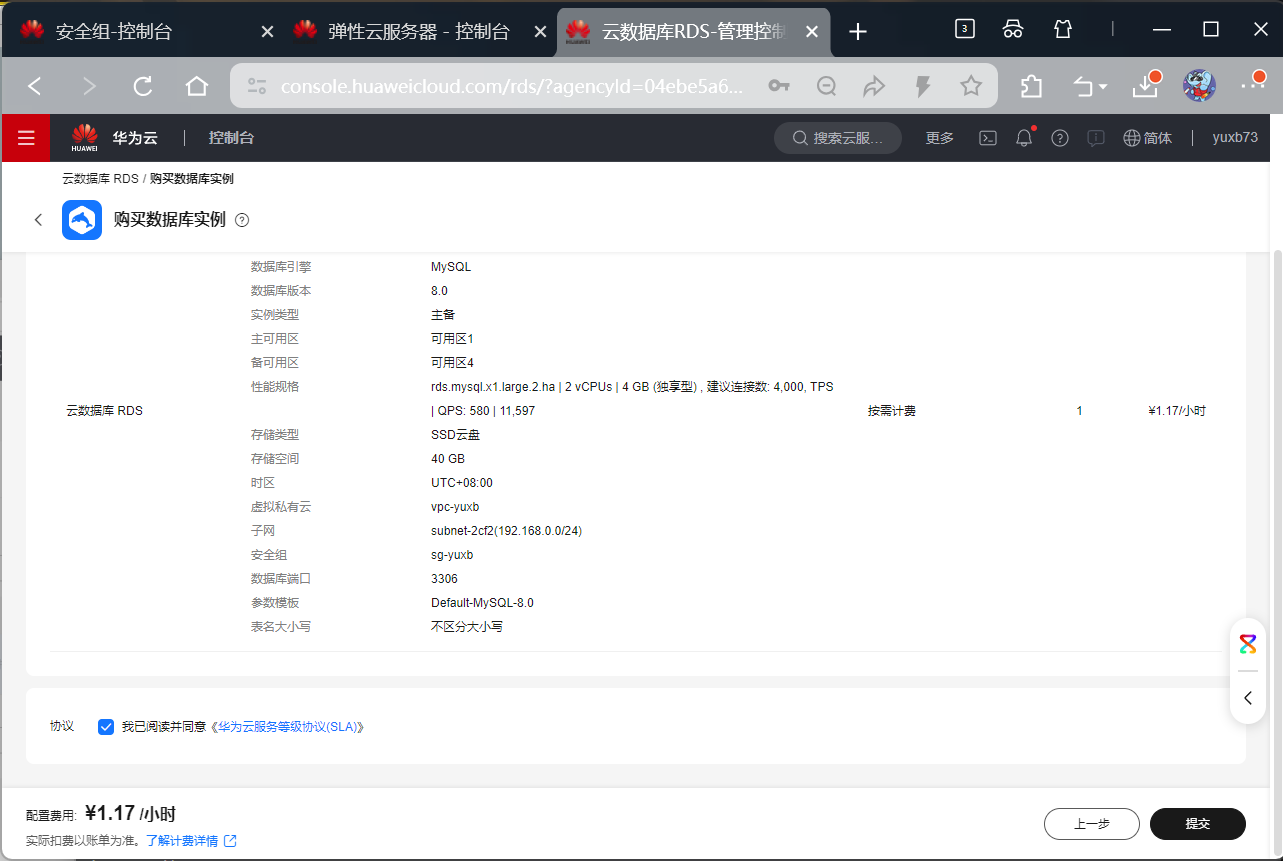Click the browser back arrow

[x=35, y=86]
